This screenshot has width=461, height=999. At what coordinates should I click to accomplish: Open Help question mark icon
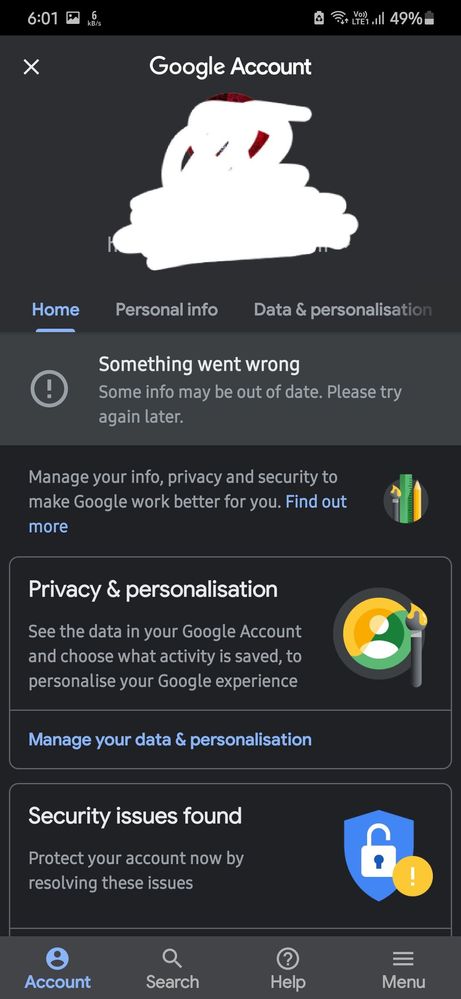tap(288, 958)
